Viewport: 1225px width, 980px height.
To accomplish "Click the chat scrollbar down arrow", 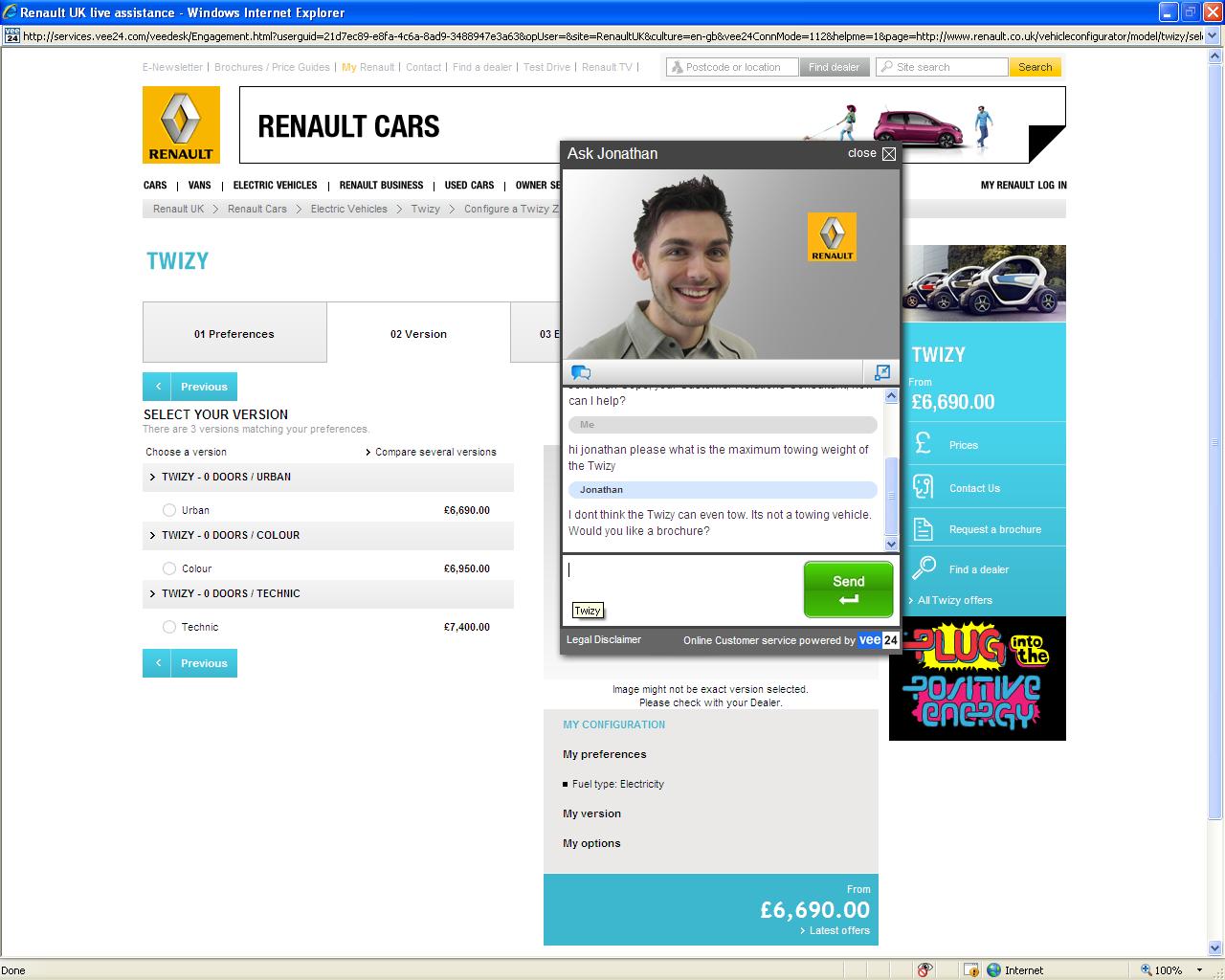I will [x=892, y=544].
